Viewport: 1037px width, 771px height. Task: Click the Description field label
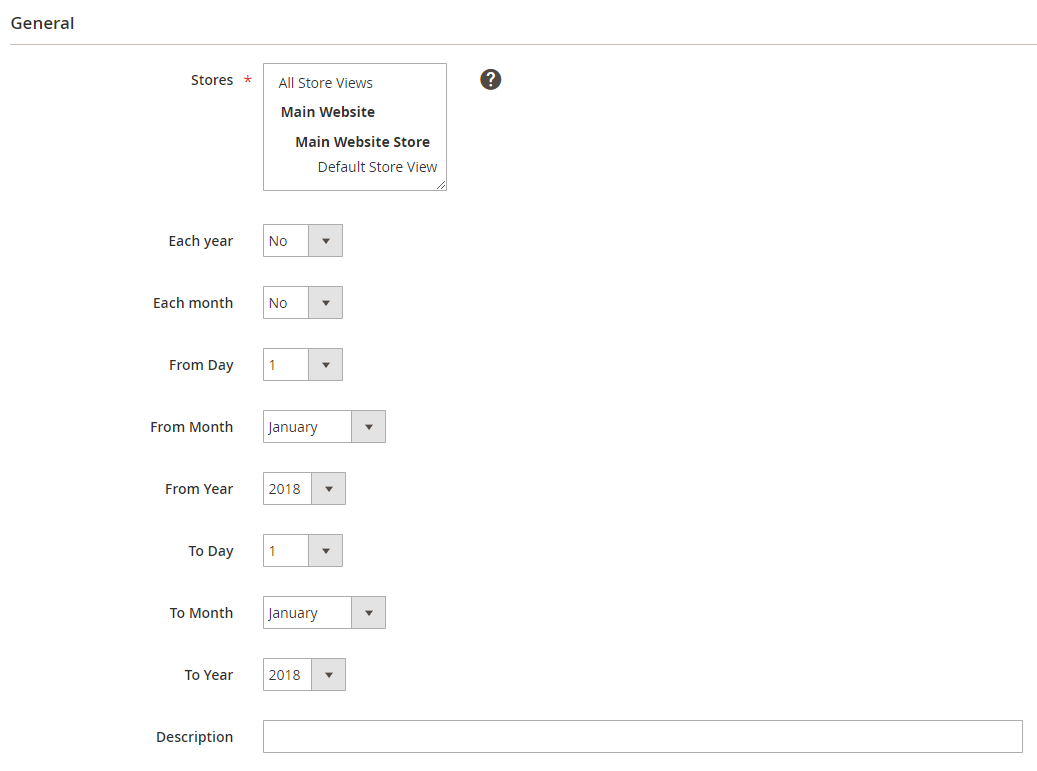tap(194, 737)
